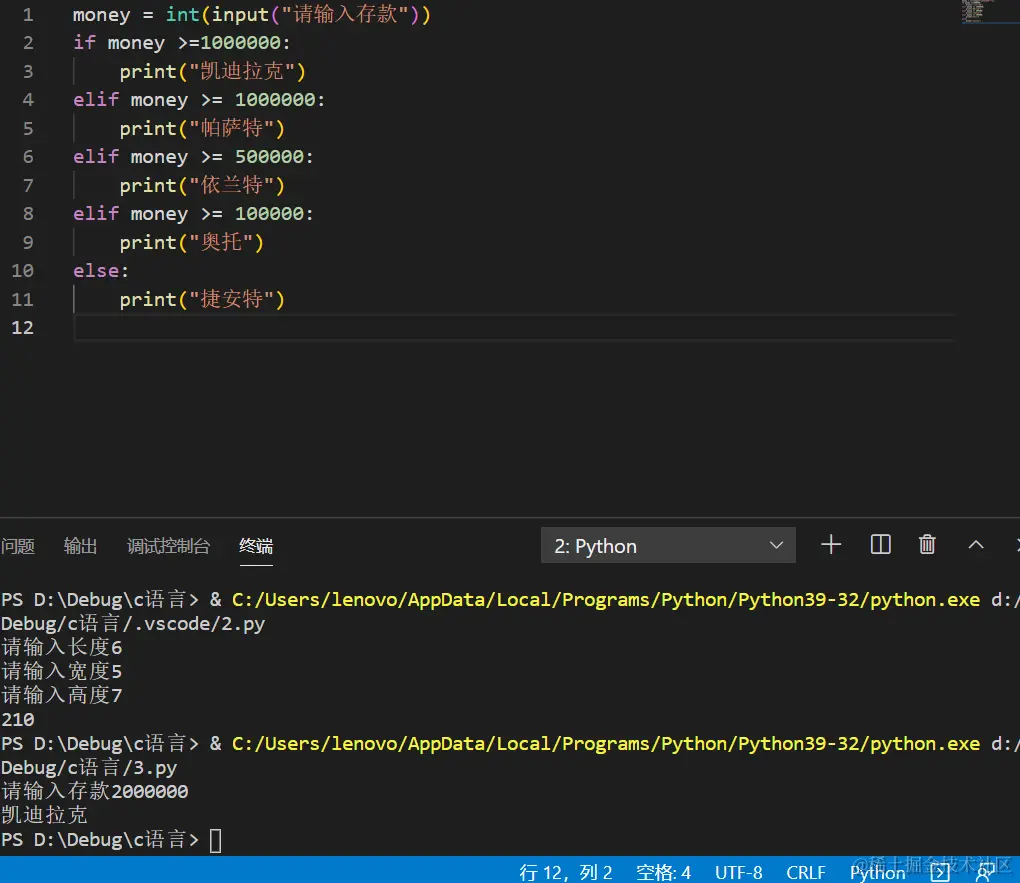
Task: Select the 终端 tab
Action: 256,546
